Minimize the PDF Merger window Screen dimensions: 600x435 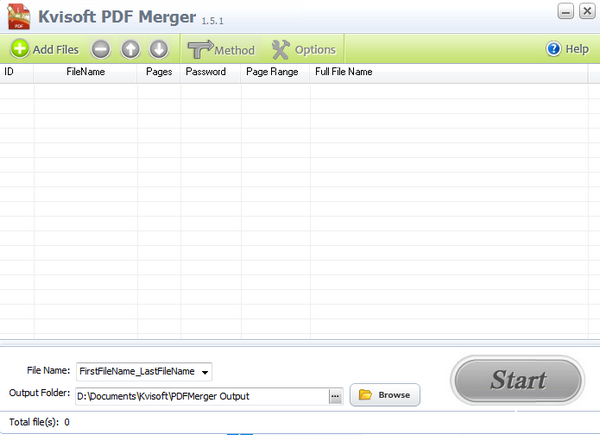tap(566, 11)
